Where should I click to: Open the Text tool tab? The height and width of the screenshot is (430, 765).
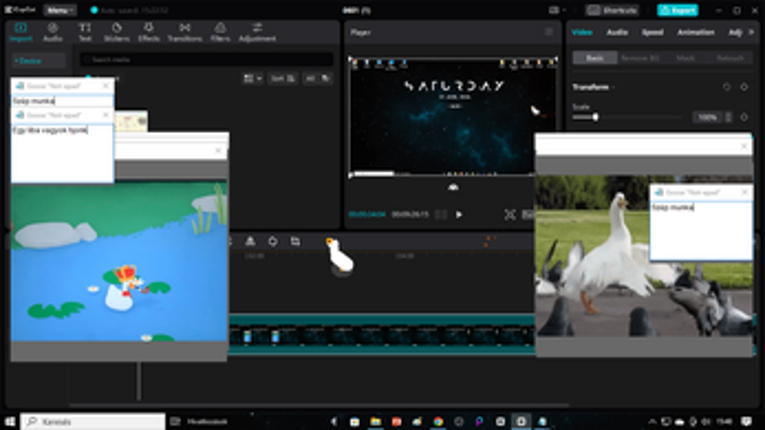click(85, 32)
